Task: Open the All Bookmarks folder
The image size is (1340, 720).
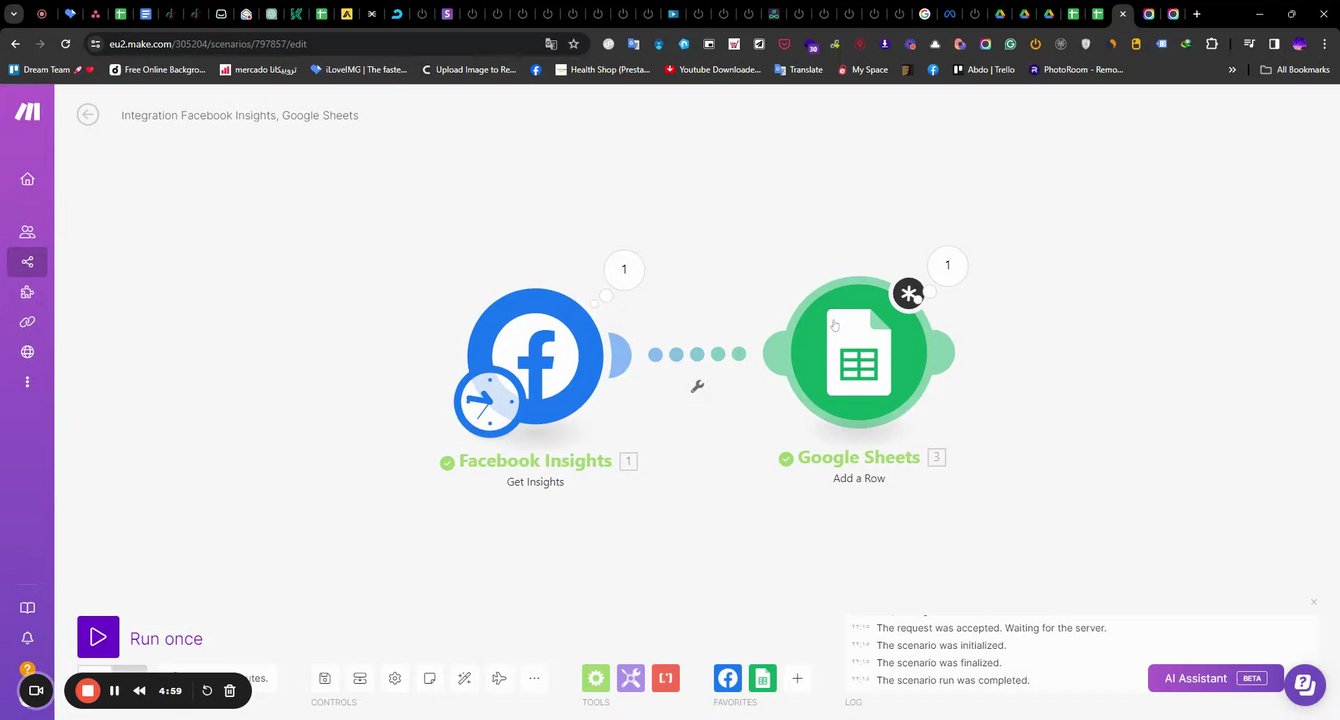Action: pos(1295,70)
